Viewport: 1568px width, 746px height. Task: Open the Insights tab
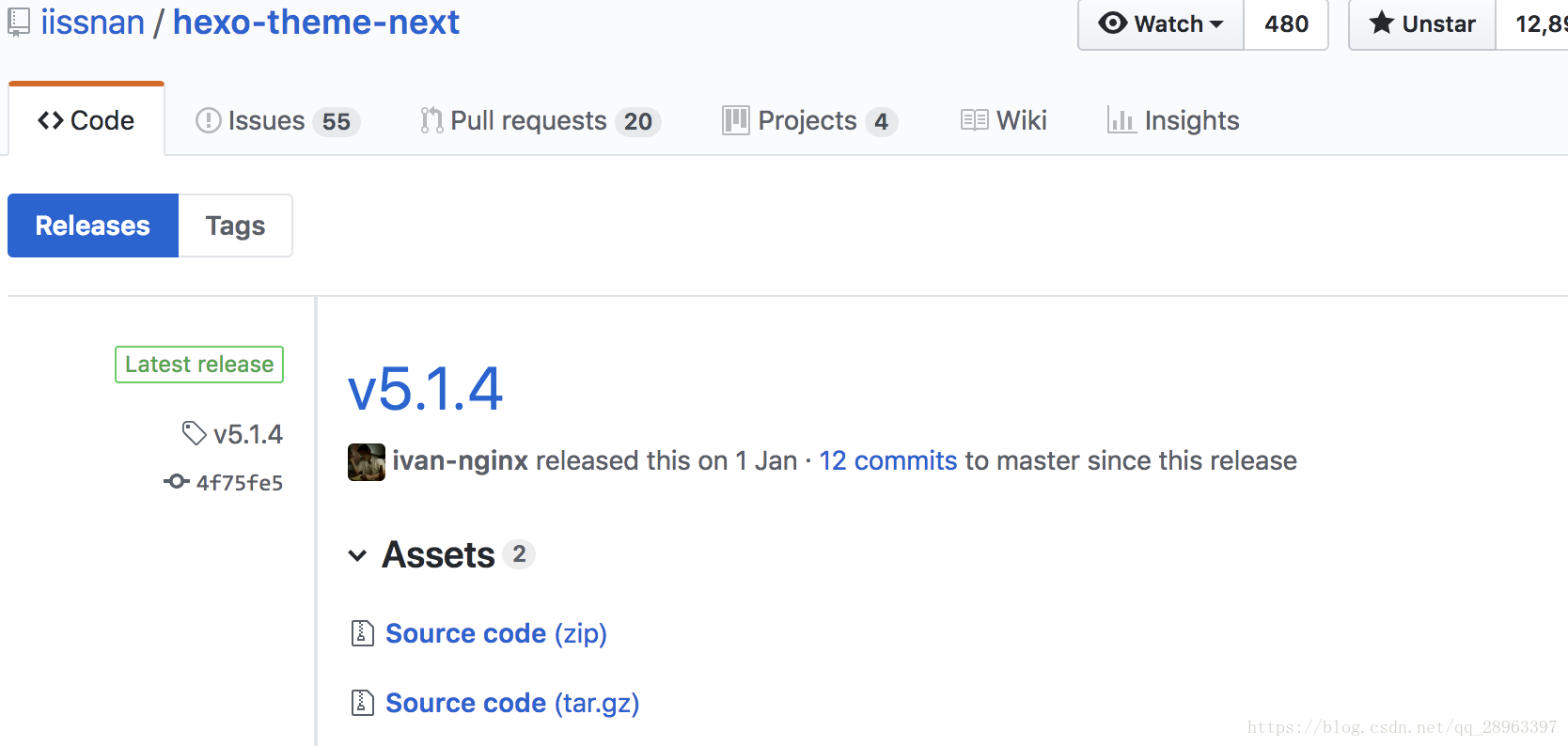point(1173,121)
